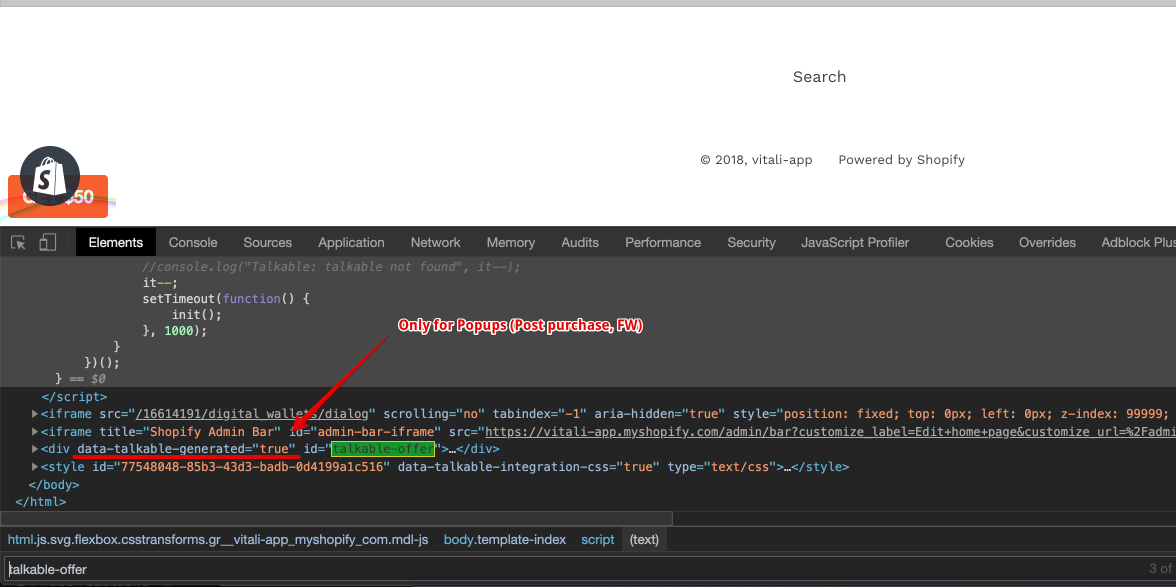This screenshot has width=1176, height=587.
Task: Expand the data-talkable-integration-css style node
Action: click(x=35, y=466)
